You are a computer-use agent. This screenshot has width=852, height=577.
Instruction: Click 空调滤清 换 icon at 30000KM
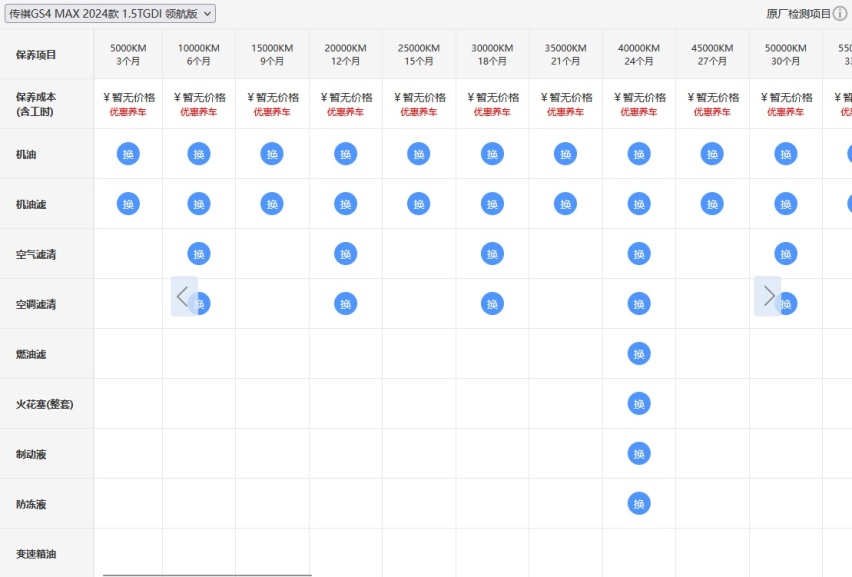[492, 304]
